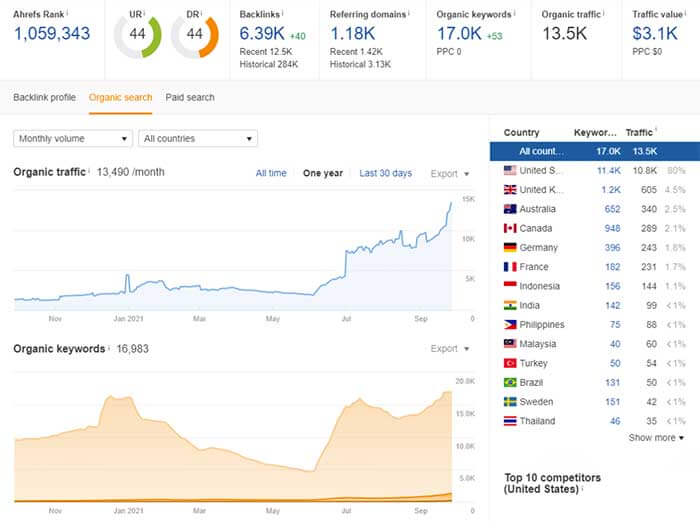Image resolution: width=700 pixels, height=530 pixels.
Task: Click the Germany flag icon
Action: [x=510, y=247]
